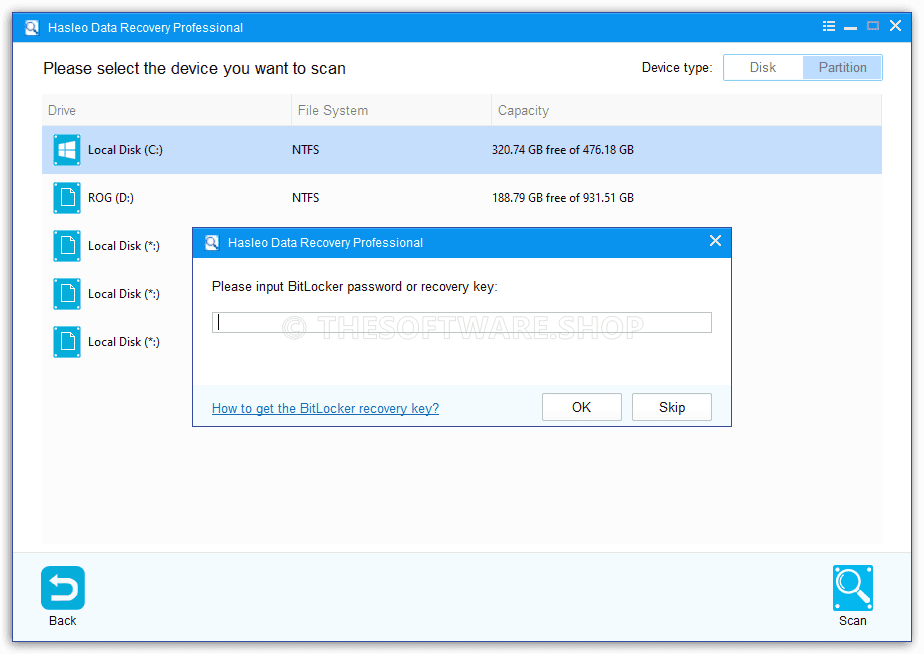The image size is (924, 654).
Task: Click the Windows icon beside Local Disk (C:)
Action: coord(67,150)
